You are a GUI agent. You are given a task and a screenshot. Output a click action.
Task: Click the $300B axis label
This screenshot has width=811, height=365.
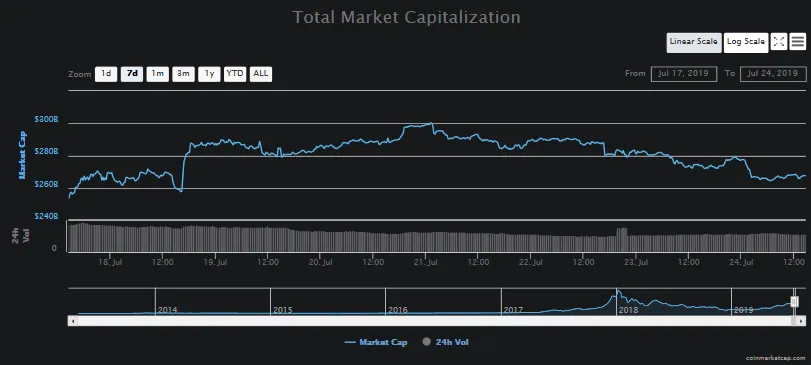47,119
